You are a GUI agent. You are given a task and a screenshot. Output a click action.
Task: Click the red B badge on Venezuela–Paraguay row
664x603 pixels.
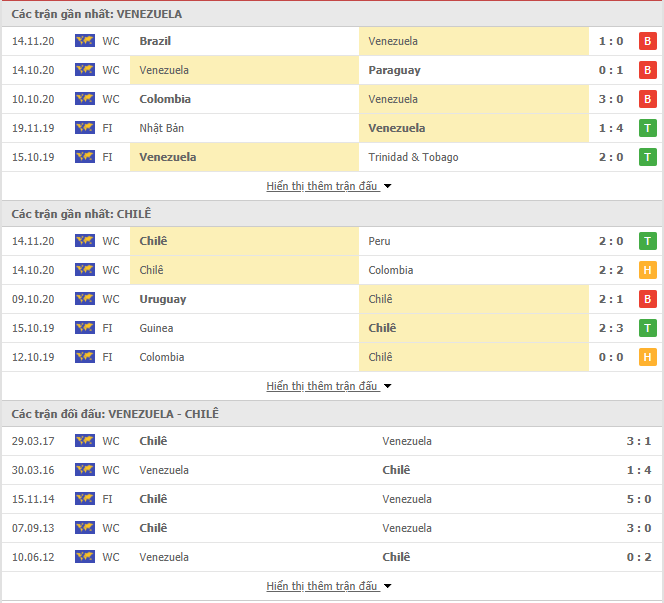click(x=647, y=70)
